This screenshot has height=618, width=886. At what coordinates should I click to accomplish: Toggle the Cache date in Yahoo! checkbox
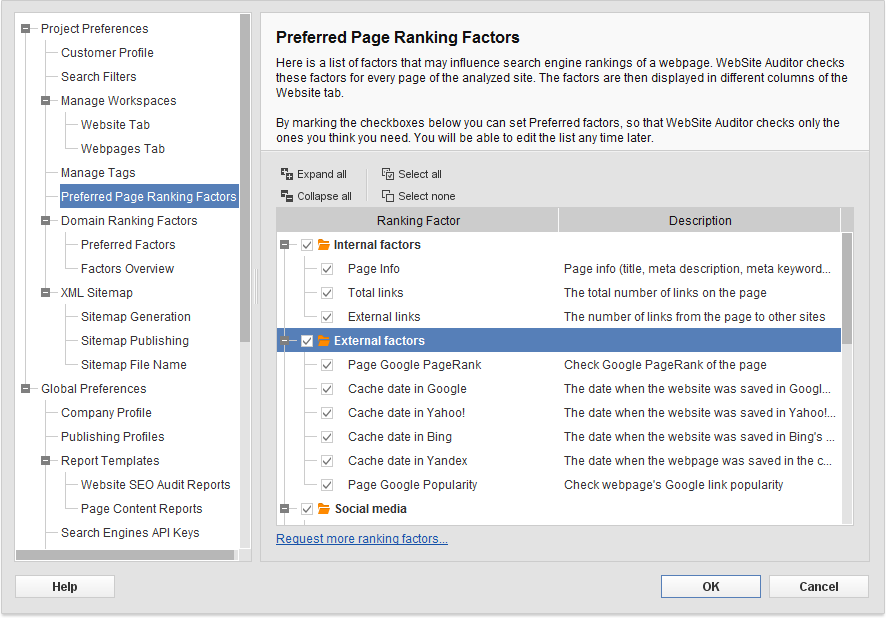327,413
